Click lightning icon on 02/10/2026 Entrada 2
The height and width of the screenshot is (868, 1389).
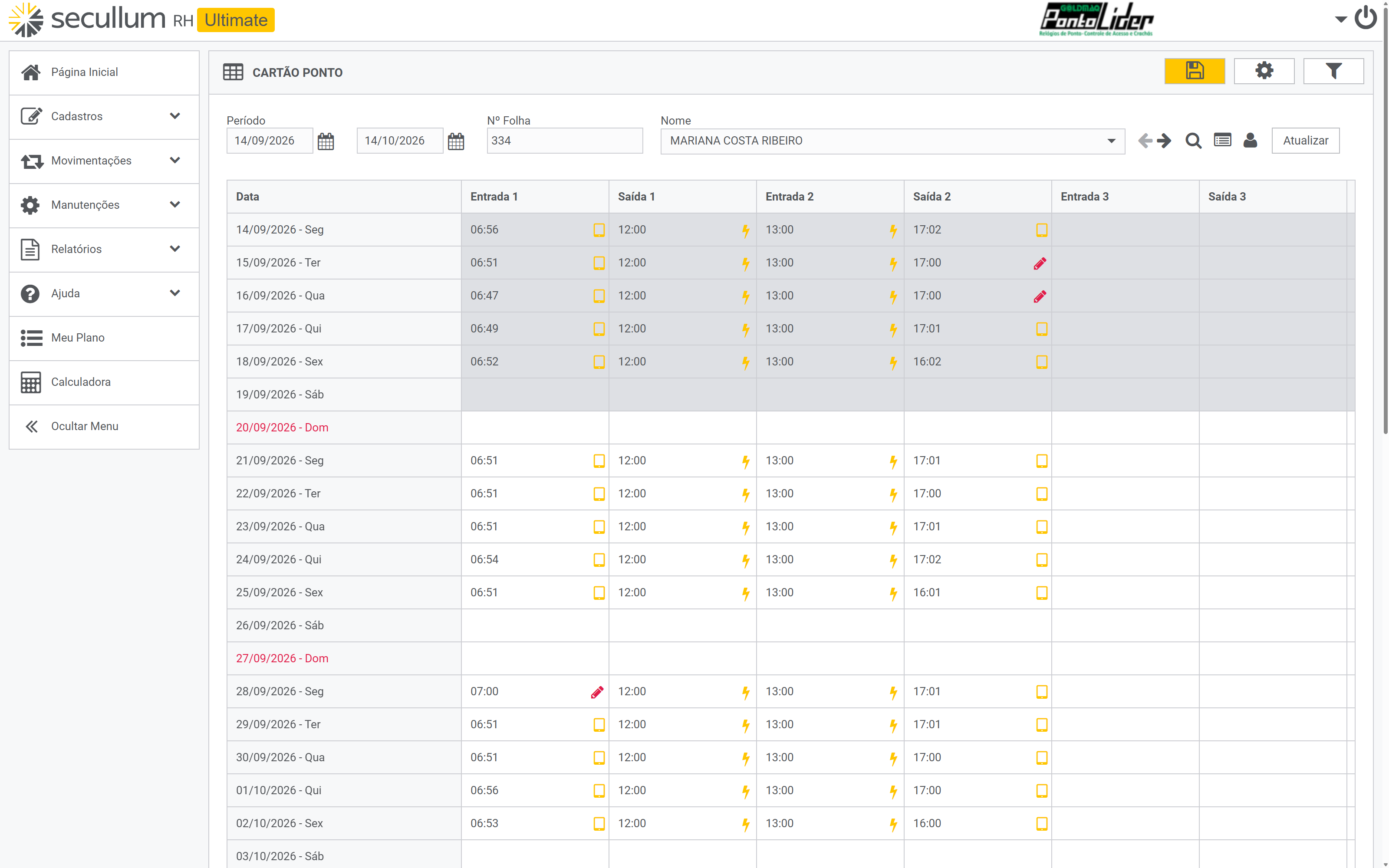893,824
